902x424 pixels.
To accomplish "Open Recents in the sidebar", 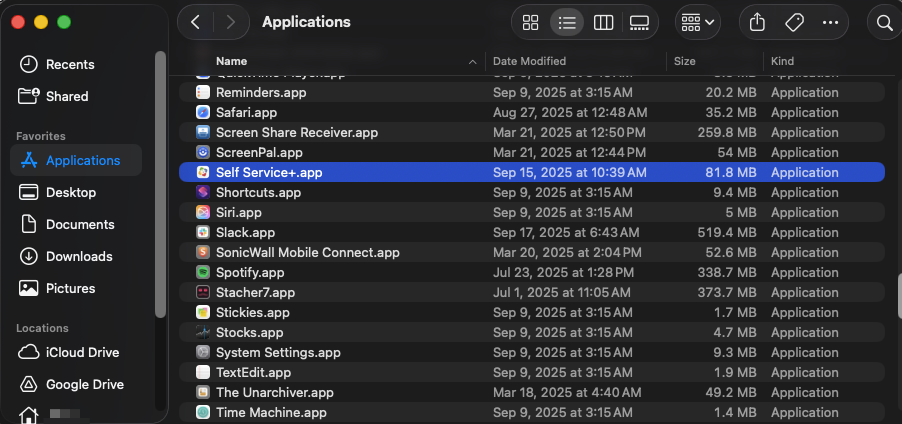I will pyautogui.click(x=57, y=64).
